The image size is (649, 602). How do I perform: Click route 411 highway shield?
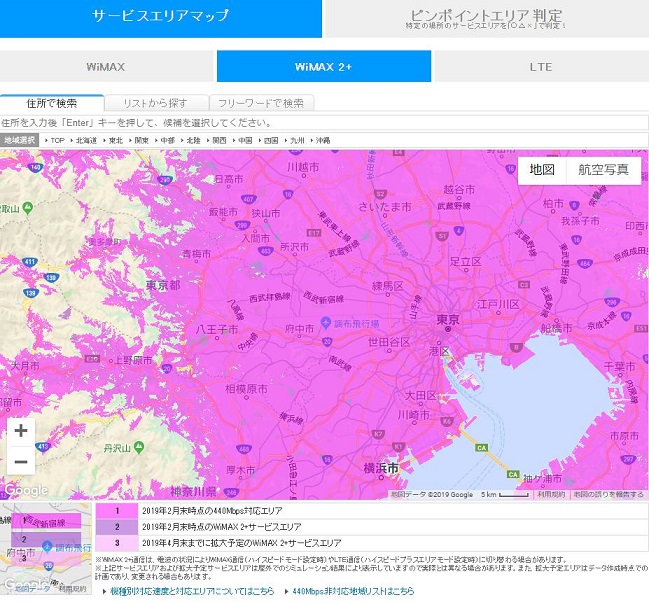(x=29, y=262)
